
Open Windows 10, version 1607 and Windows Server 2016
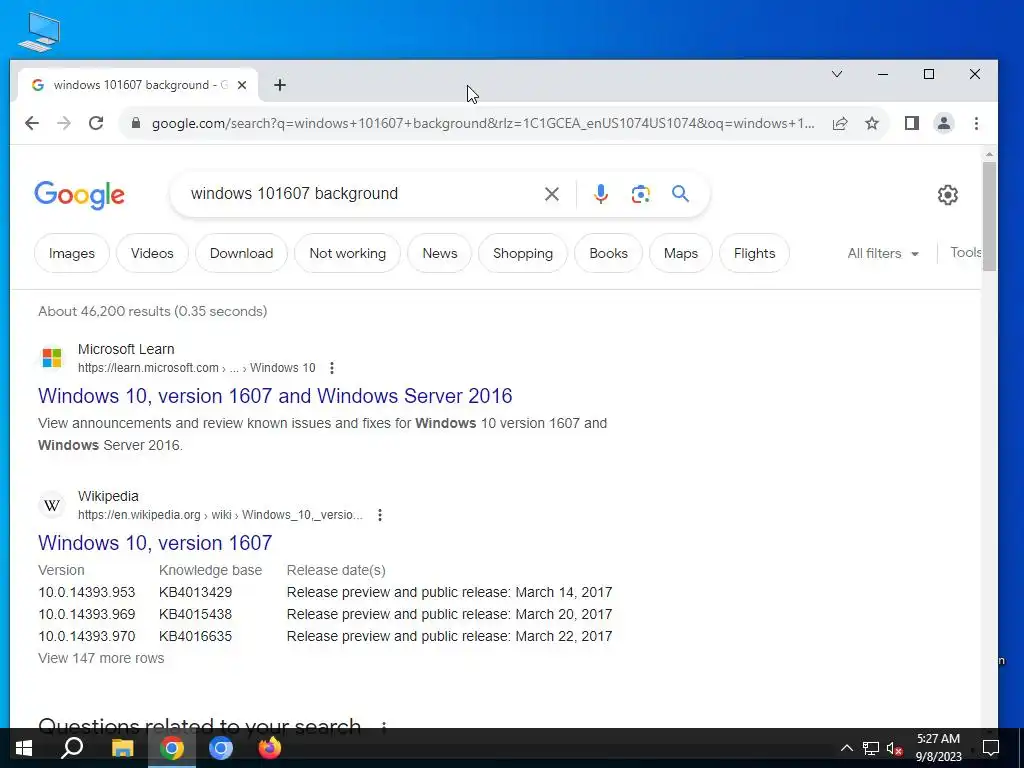point(275,396)
